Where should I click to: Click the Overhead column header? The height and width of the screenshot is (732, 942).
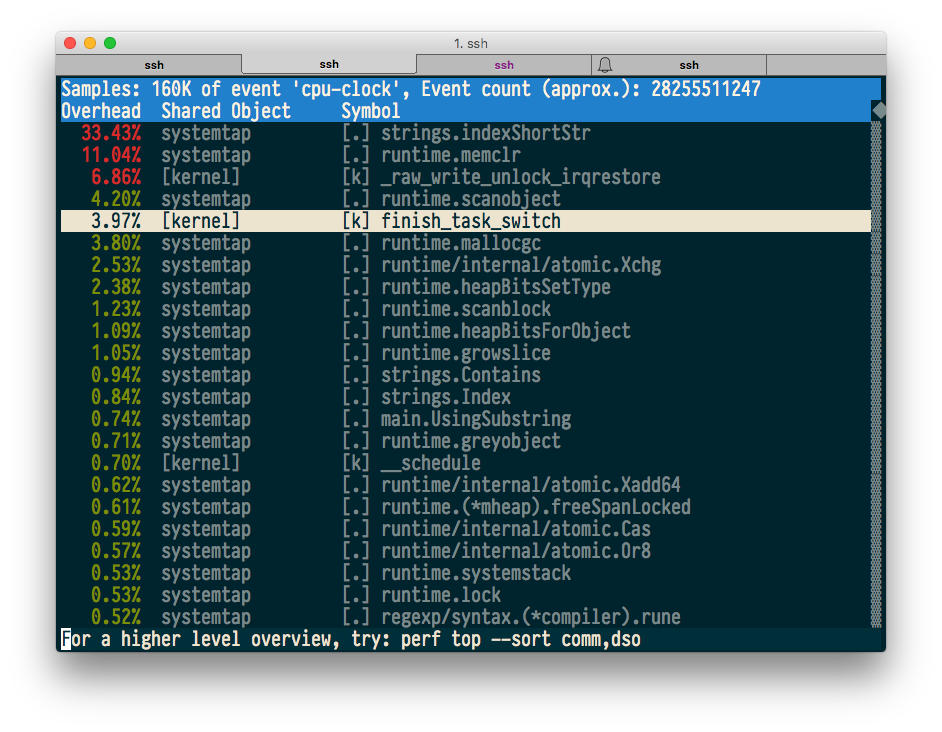click(x=101, y=111)
